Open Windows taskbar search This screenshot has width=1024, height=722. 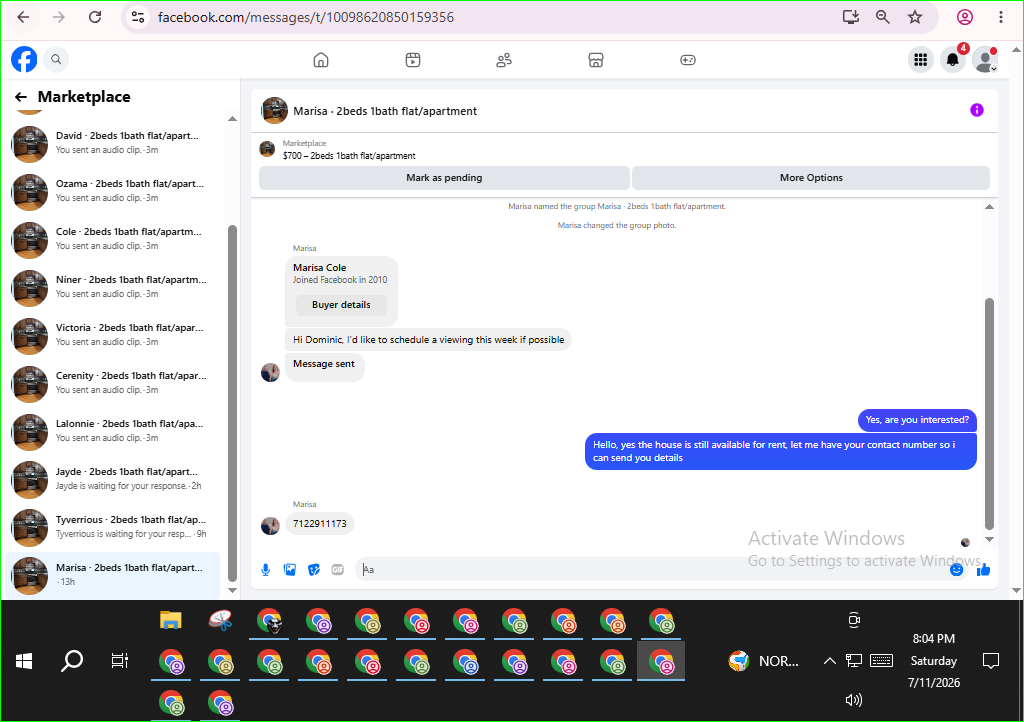tap(72, 661)
